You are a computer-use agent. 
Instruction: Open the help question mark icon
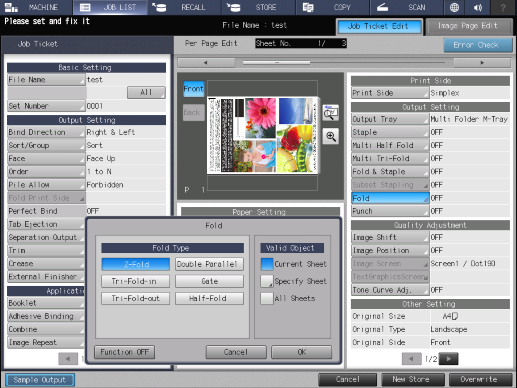pyautogui.click(x=503, y=7)
